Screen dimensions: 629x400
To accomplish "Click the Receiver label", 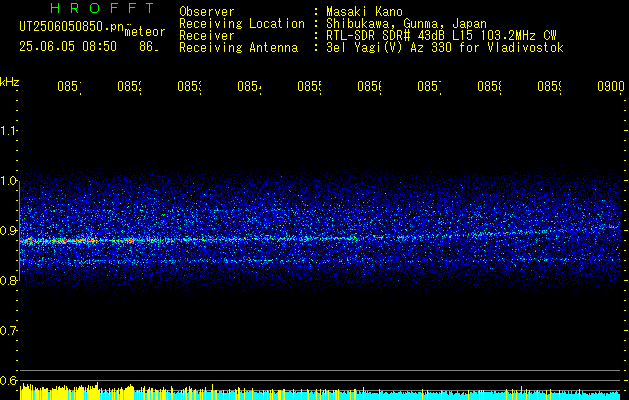I will (x=207, y=36).
